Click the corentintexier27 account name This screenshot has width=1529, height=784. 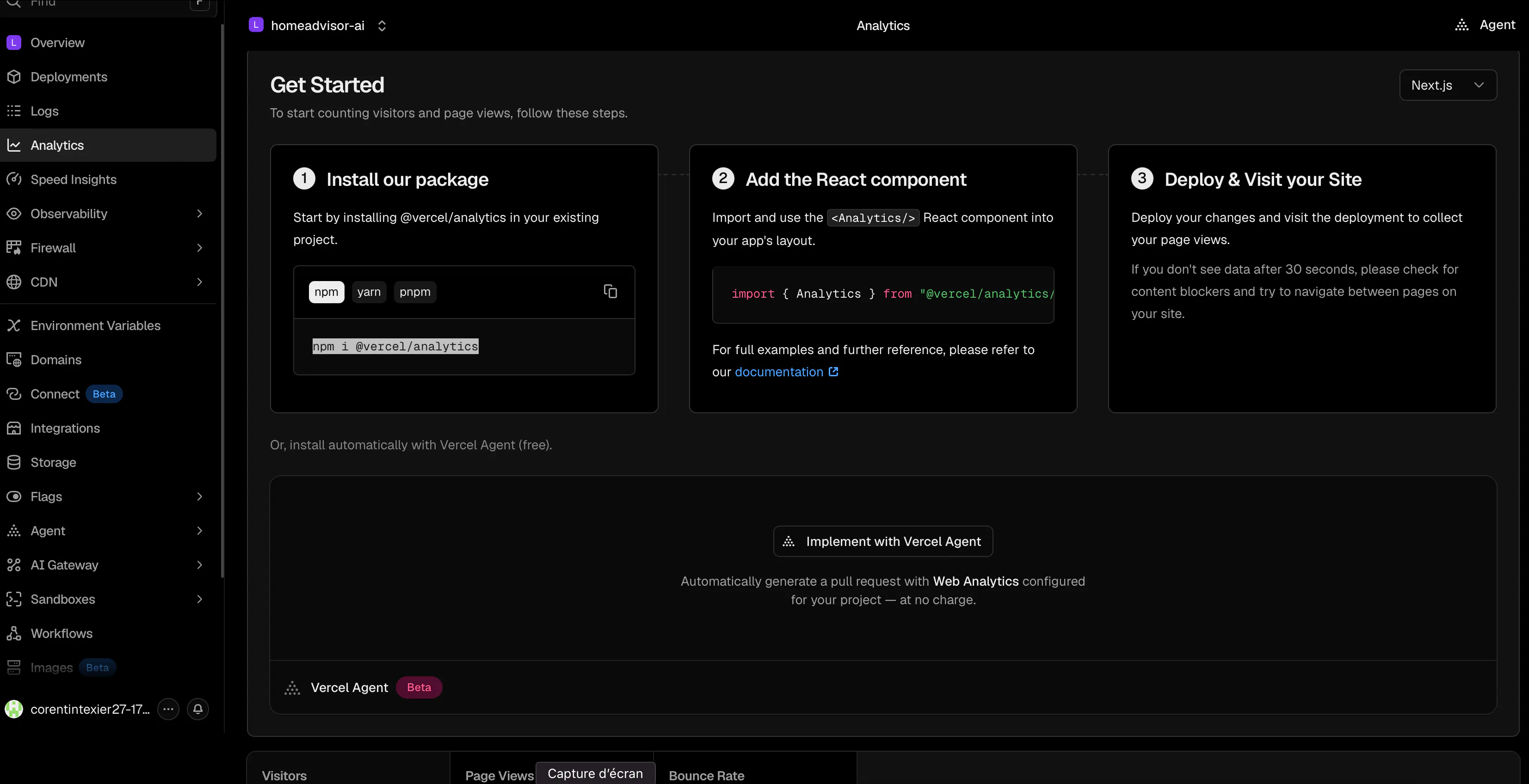[90, 709]
